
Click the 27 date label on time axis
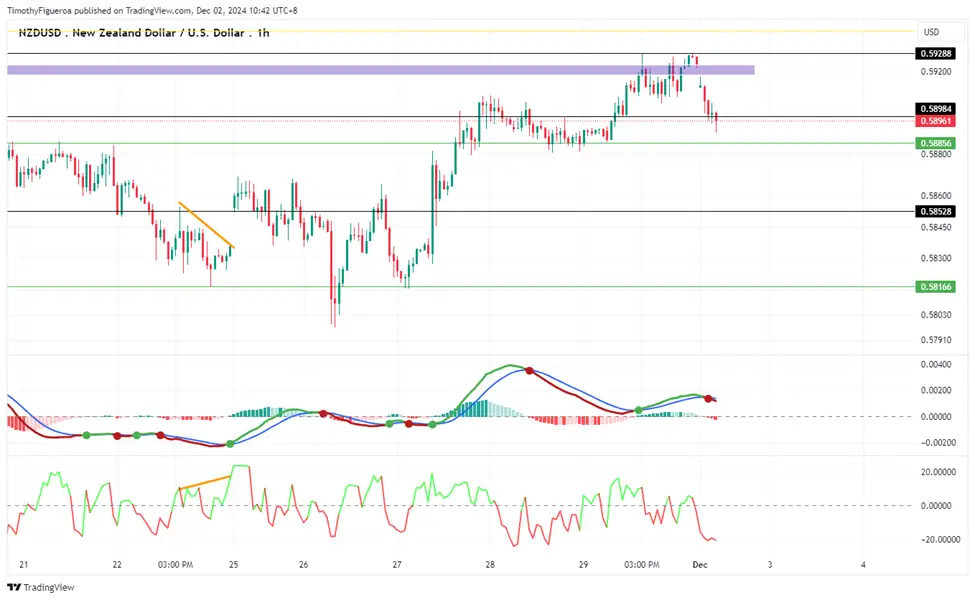click(x=397, y=565)
